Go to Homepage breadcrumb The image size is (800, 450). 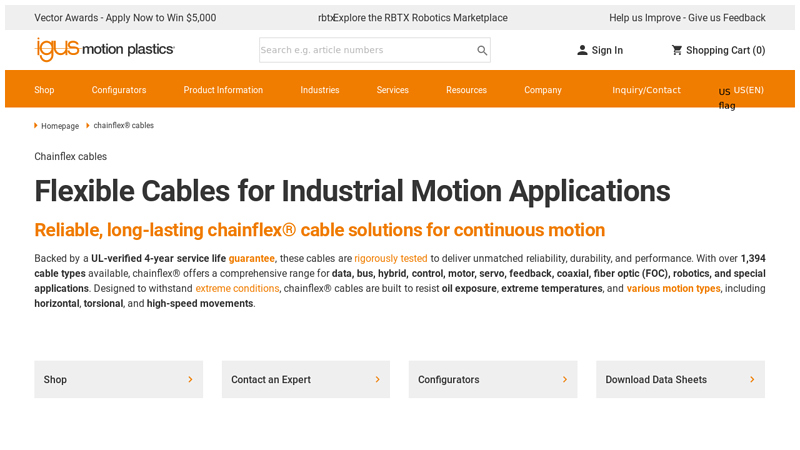(x=60, y=126)
